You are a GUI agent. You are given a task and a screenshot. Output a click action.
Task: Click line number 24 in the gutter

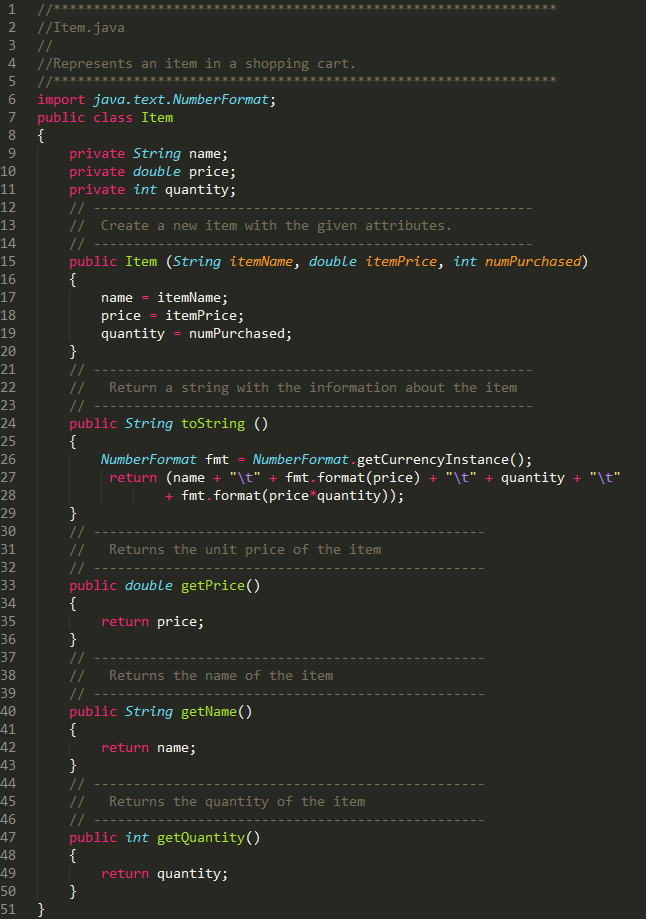click(x=8, y=423)
